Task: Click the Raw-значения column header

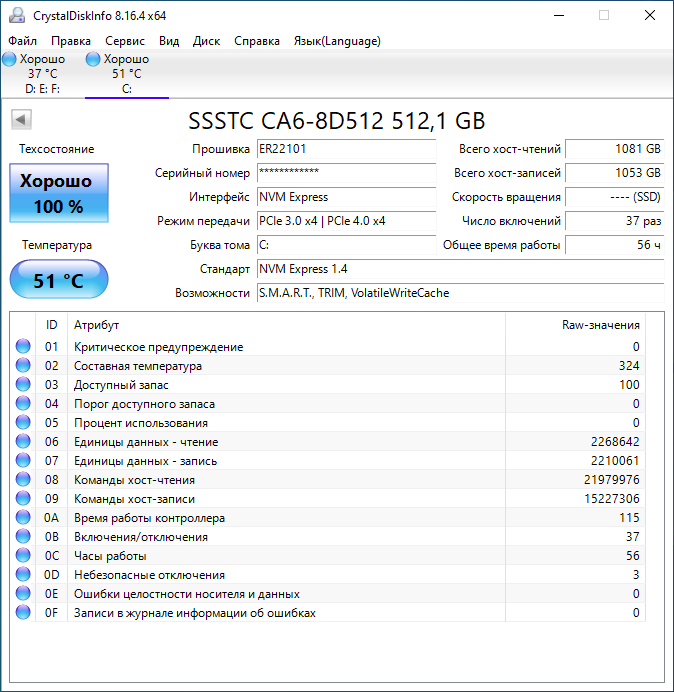Action: (x=576, y=325)
